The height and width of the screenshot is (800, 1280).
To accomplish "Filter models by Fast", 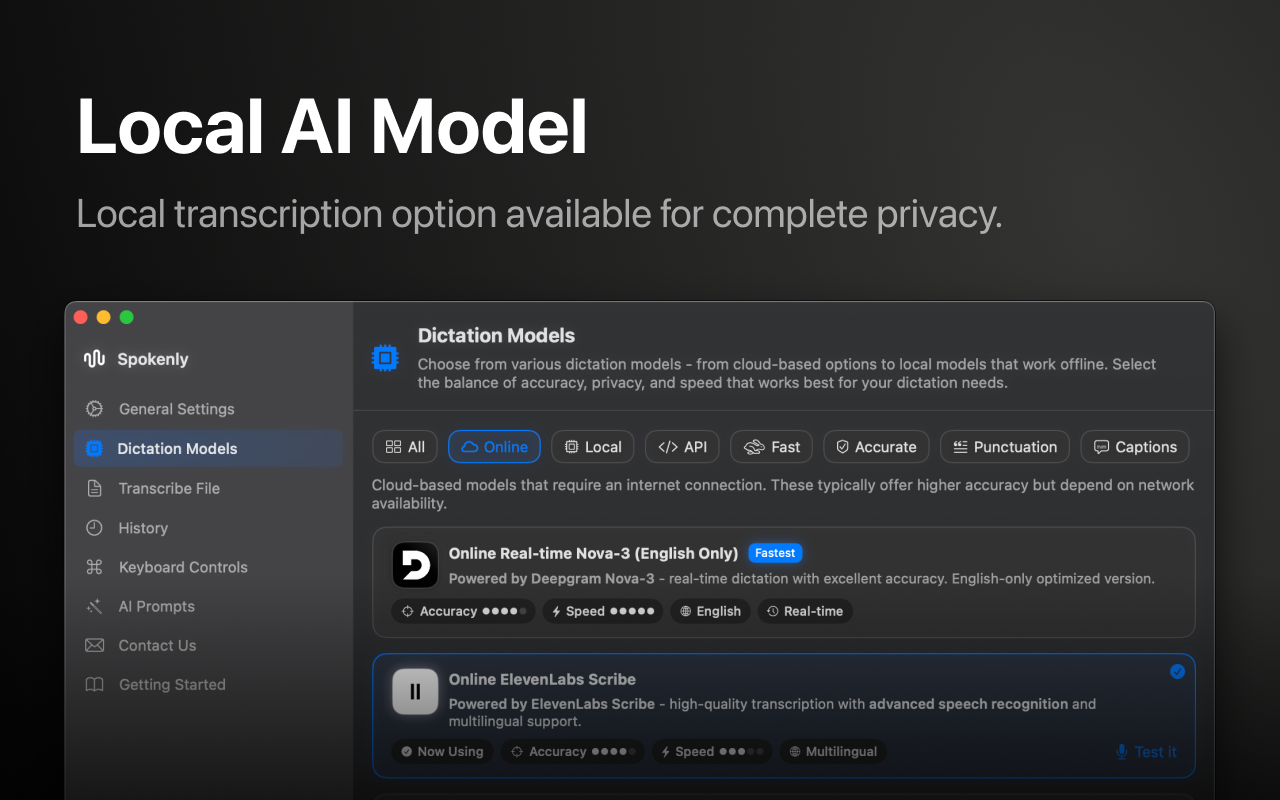I will [772, 447].
